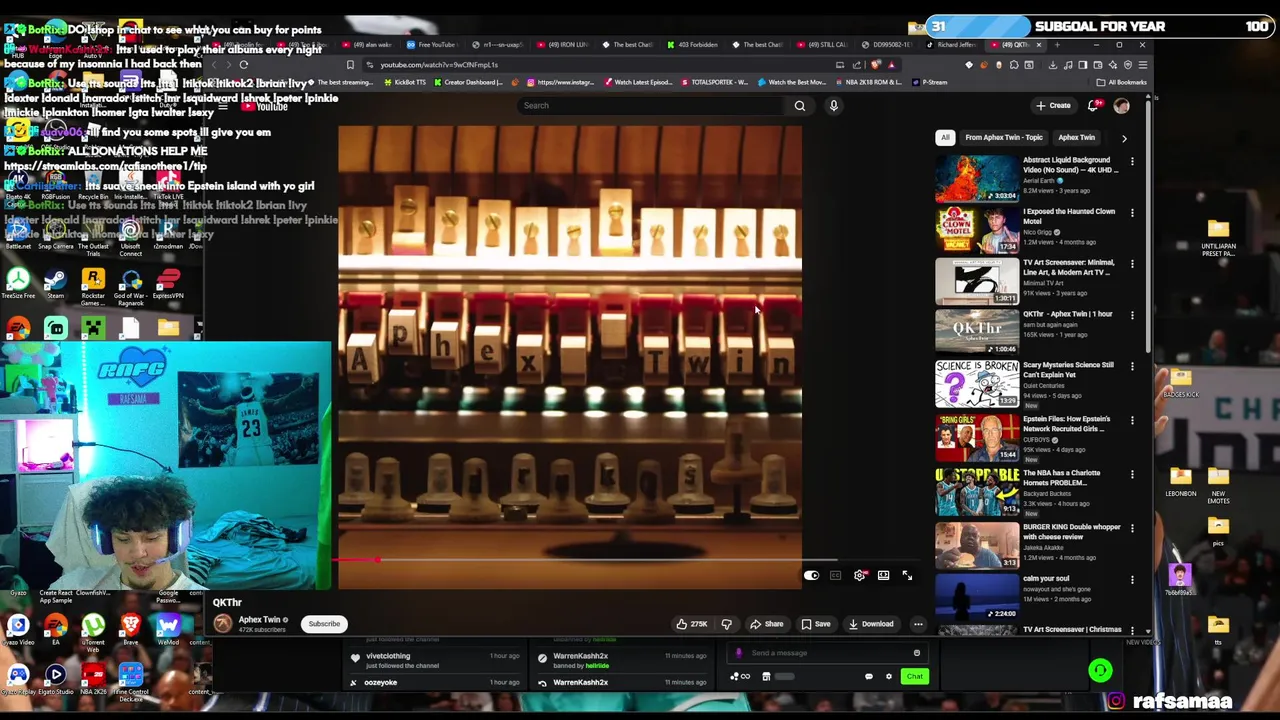Click the browser address bar URL
Screen dimensions: 1280x720
[439, 65]
